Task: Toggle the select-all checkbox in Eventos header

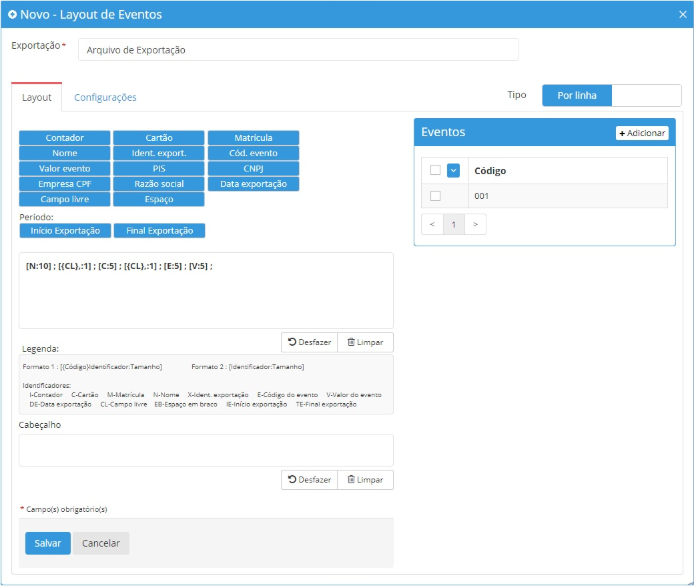Action: 435,170
